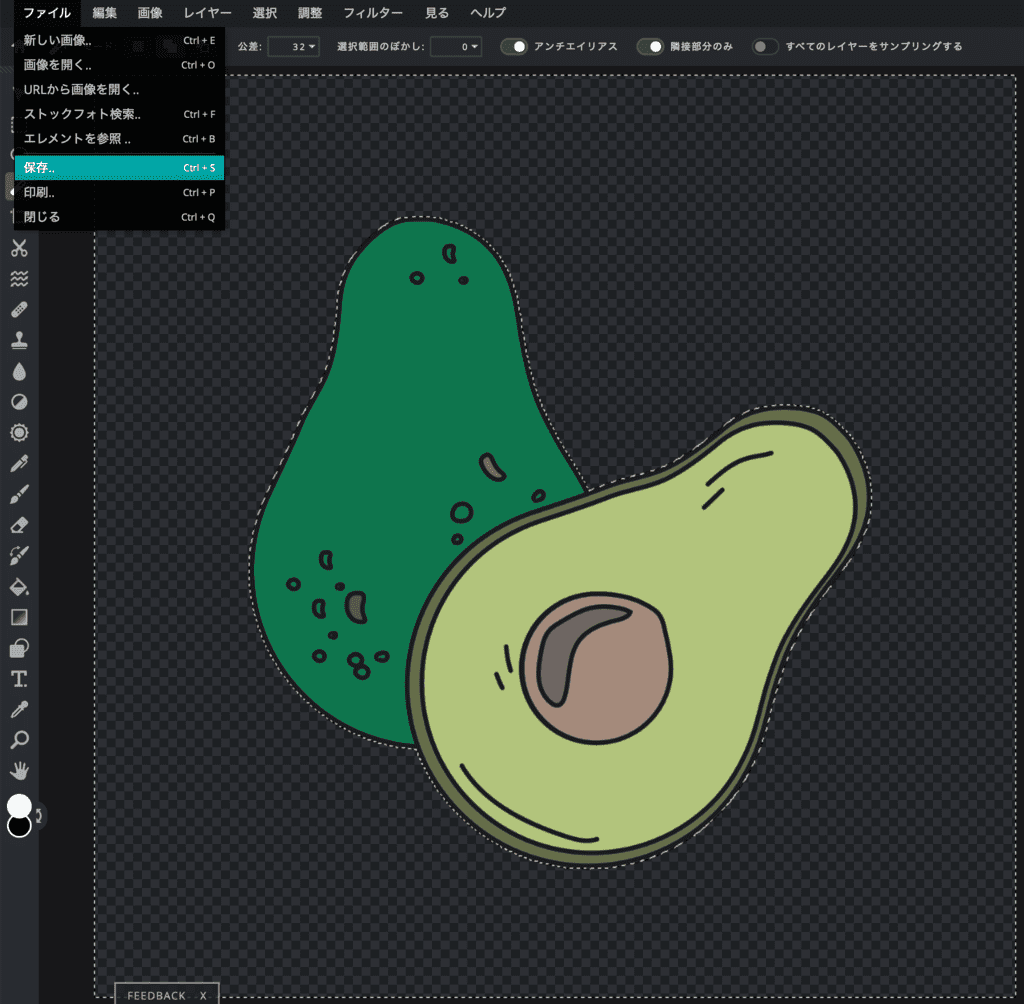Click the white foreground color swatch
This screenshot has height=1004, width=1024.
pos(19,806)
